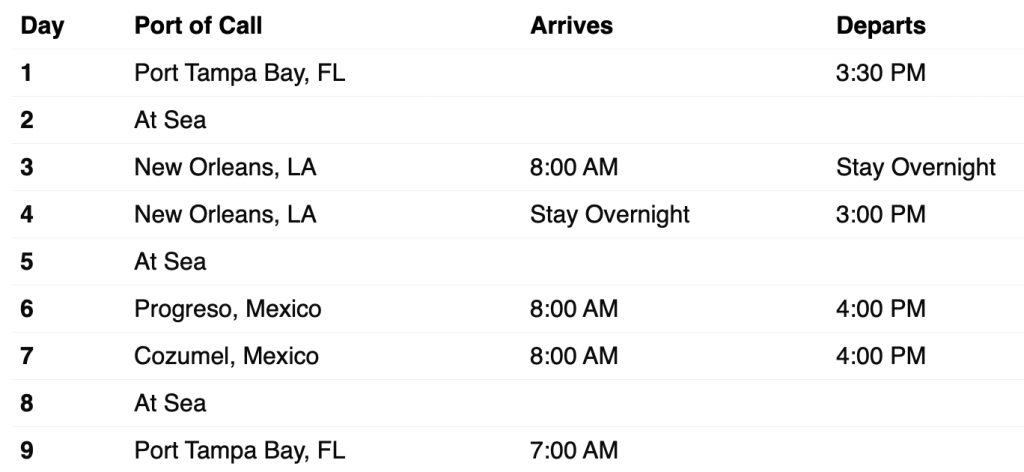This screenshot has width=1024, height=472.
Task: Click the 3:00 PM departure time
Action: click(879, 214)
